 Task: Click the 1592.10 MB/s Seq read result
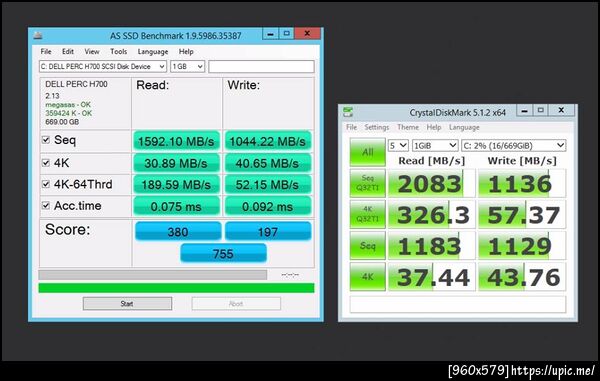[176, 141]
